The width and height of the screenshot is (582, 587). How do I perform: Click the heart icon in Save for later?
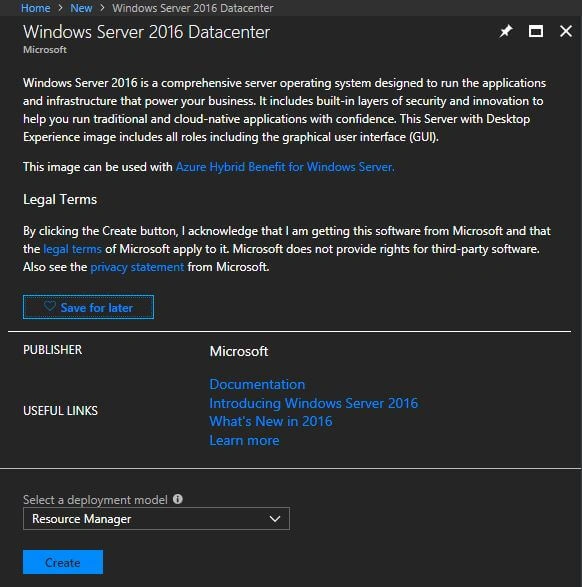point(50,307)
